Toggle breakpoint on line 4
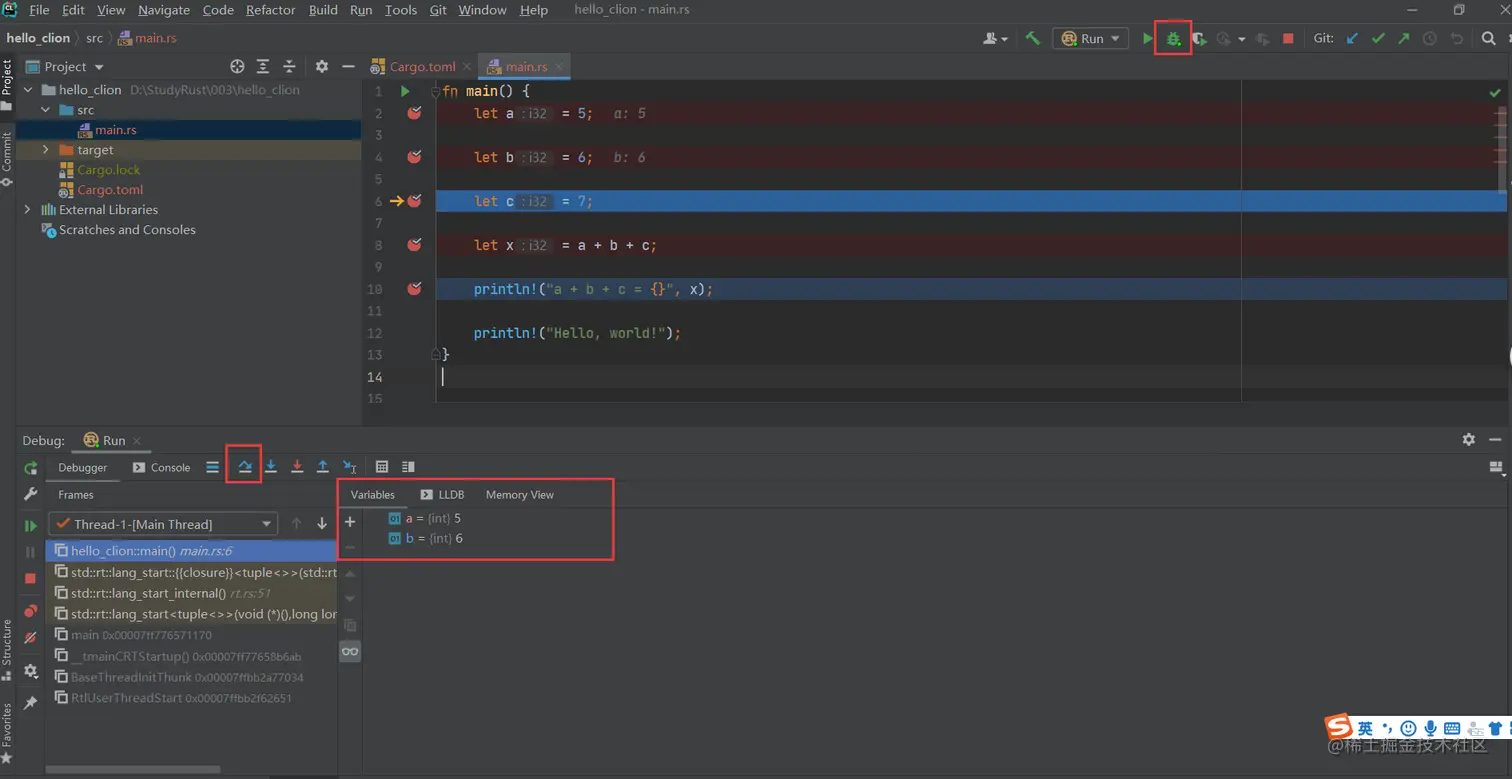The width and height of the screenshot is (1512, 779). (x=414, y=157)
